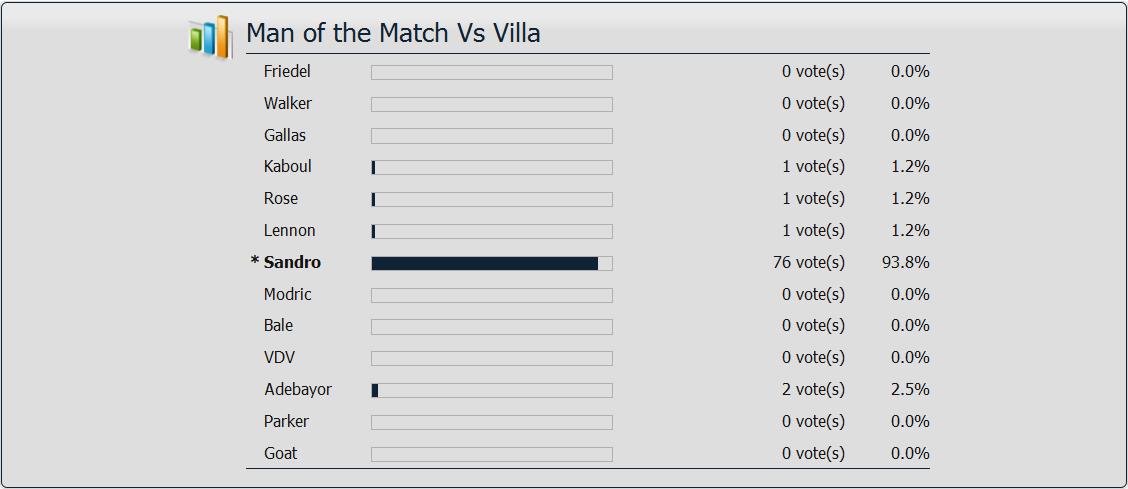Click the Rose vote bar
The width and height of the screenshot is (1128, 489).
click(x=492, y=199)
